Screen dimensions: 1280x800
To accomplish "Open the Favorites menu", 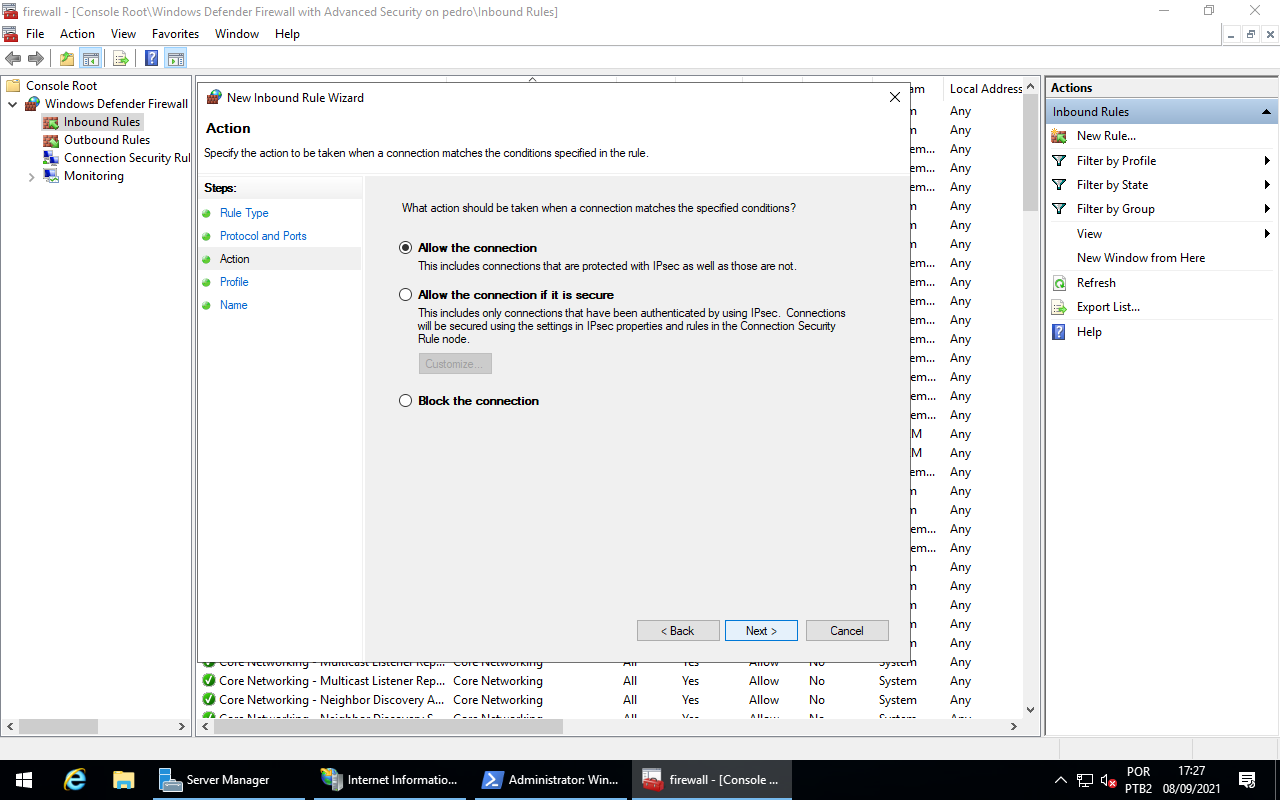I will [175, 34].
